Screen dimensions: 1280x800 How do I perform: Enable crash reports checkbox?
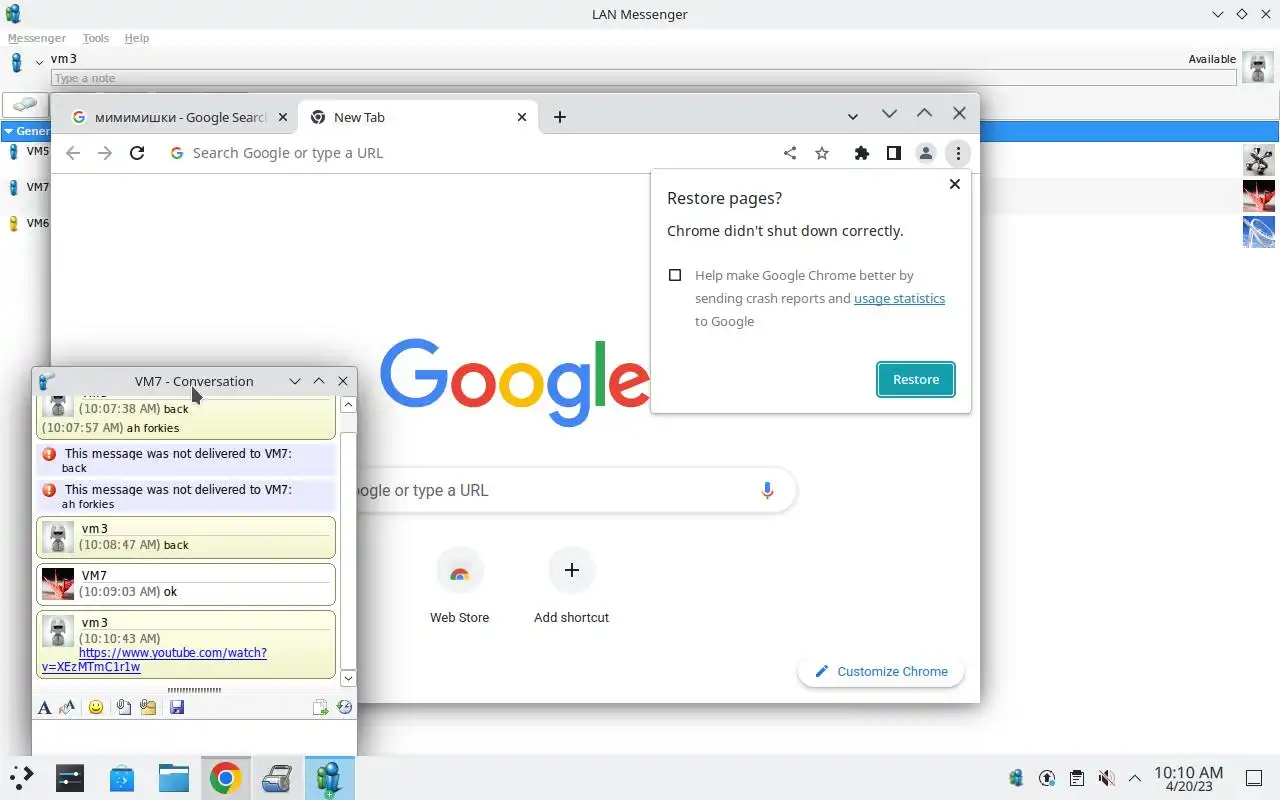pos(675,275)
